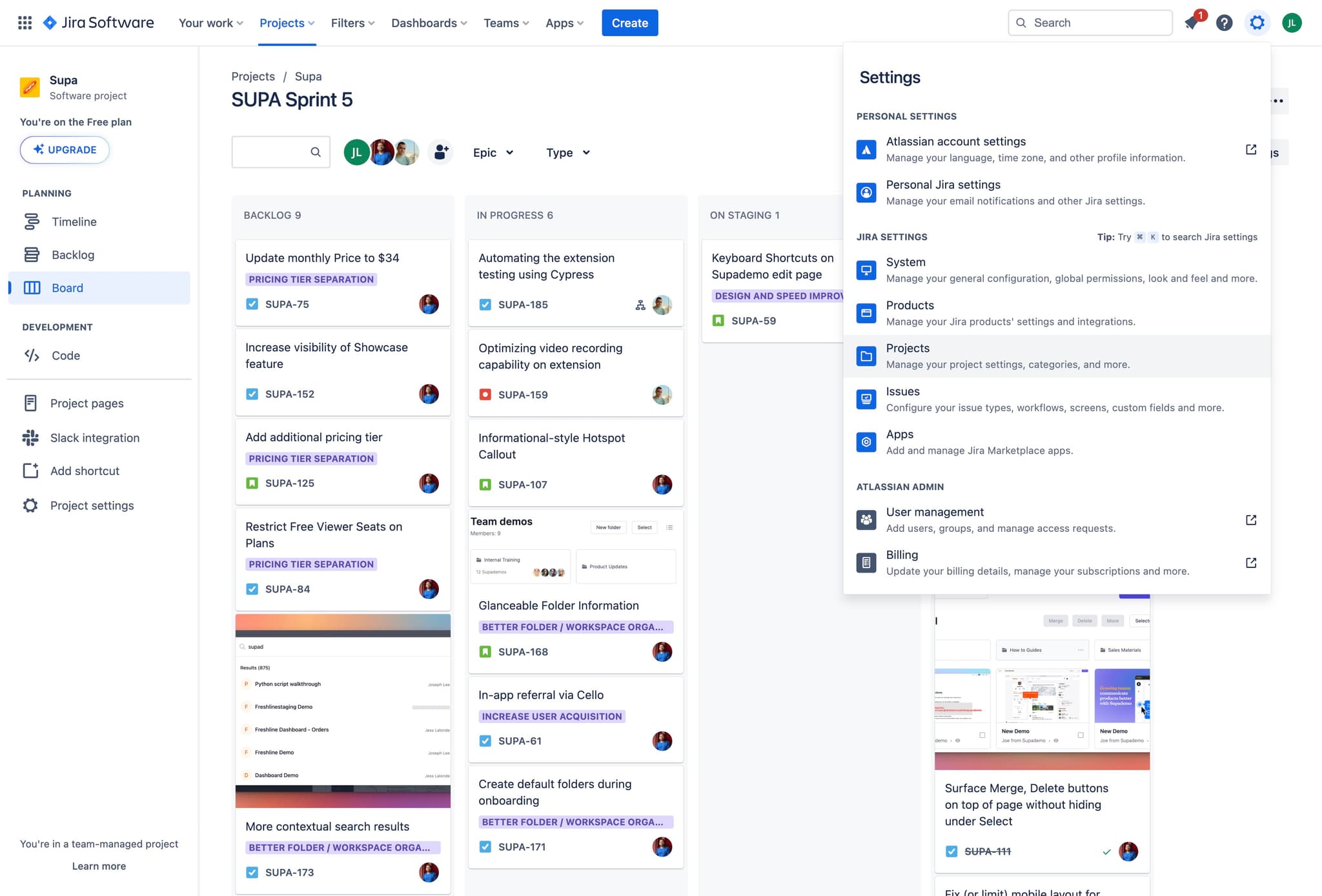The height and width of the screenshot is (896, 1322).
Task: Click the task checkbox icon on SUPA-173
Action: click(252, 872)
